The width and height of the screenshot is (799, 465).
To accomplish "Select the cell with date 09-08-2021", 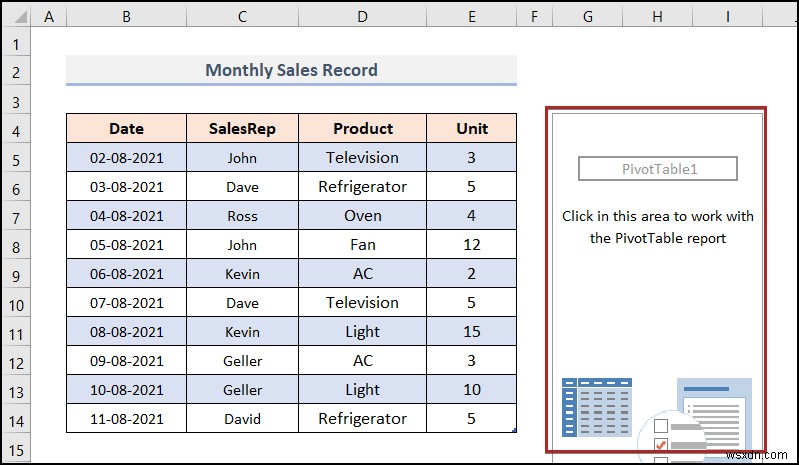I will coord(126,361).
